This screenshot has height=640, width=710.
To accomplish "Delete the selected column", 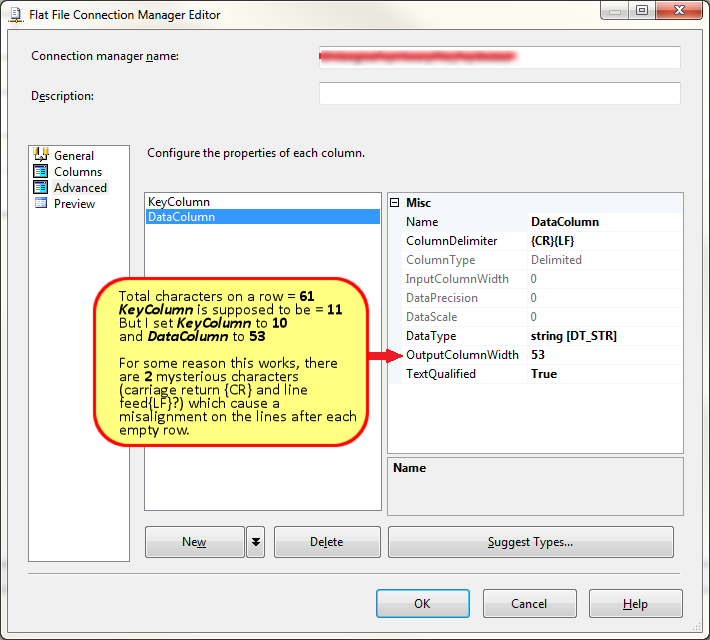I will pos(327,542).
